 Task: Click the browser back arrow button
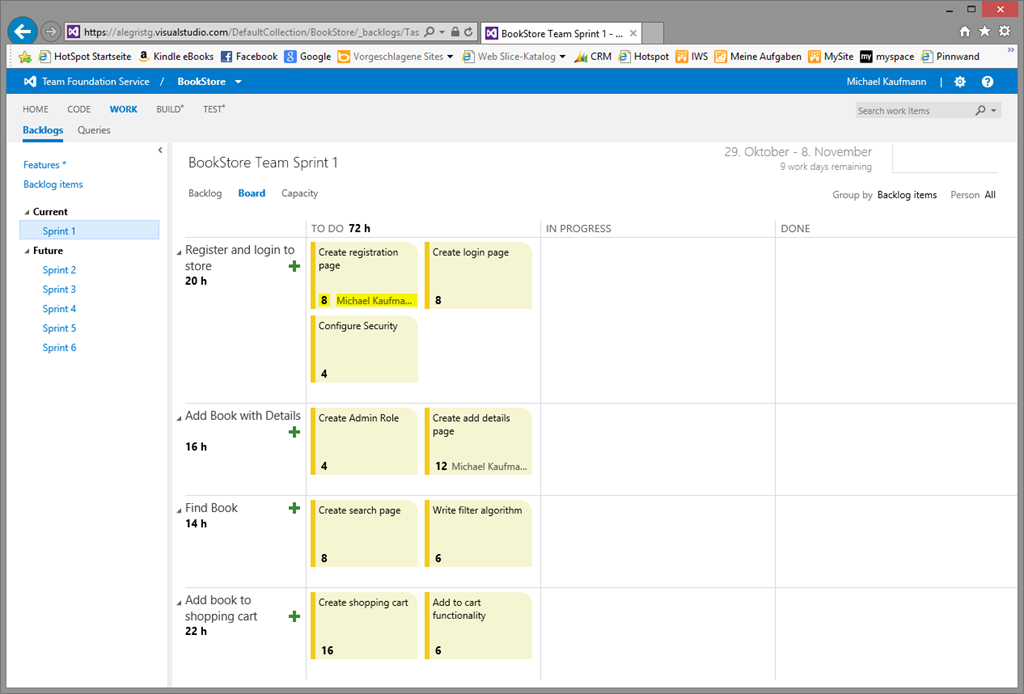pos(22,32)
